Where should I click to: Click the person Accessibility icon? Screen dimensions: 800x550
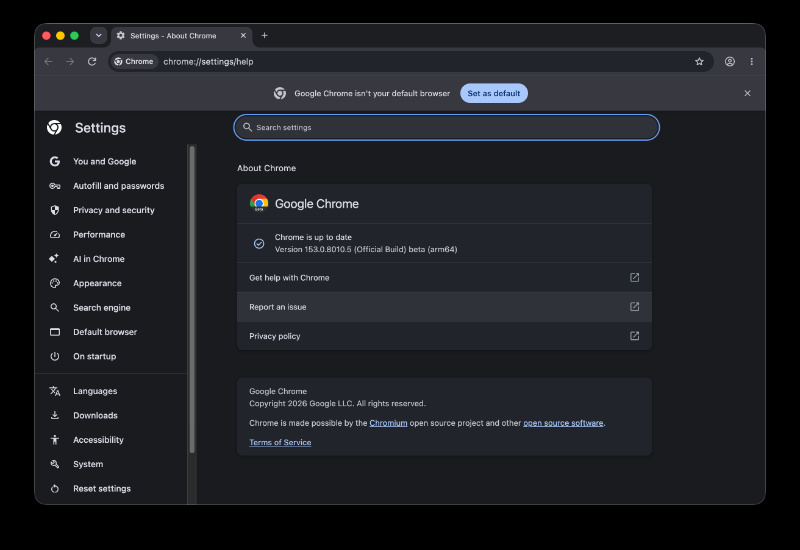coord(55,440)
